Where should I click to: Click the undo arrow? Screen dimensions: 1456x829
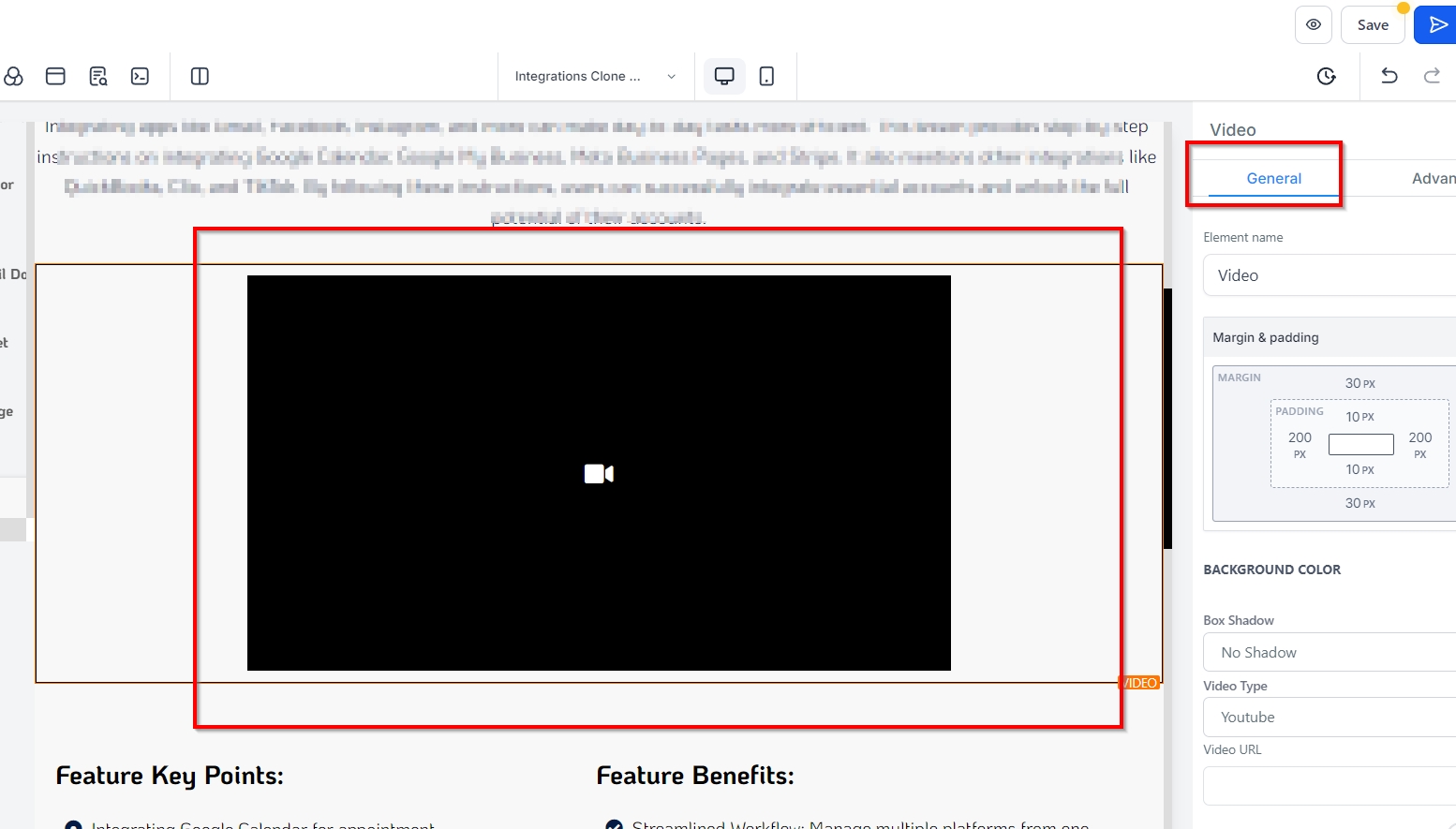click(x=1389, y=77)
